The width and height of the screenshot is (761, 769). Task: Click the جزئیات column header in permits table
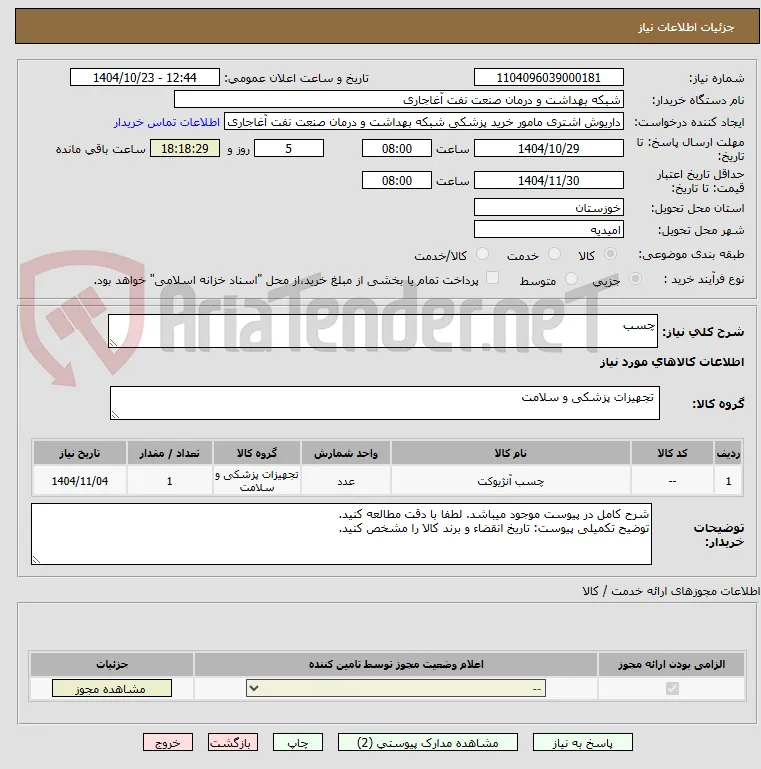pos(112,664)
